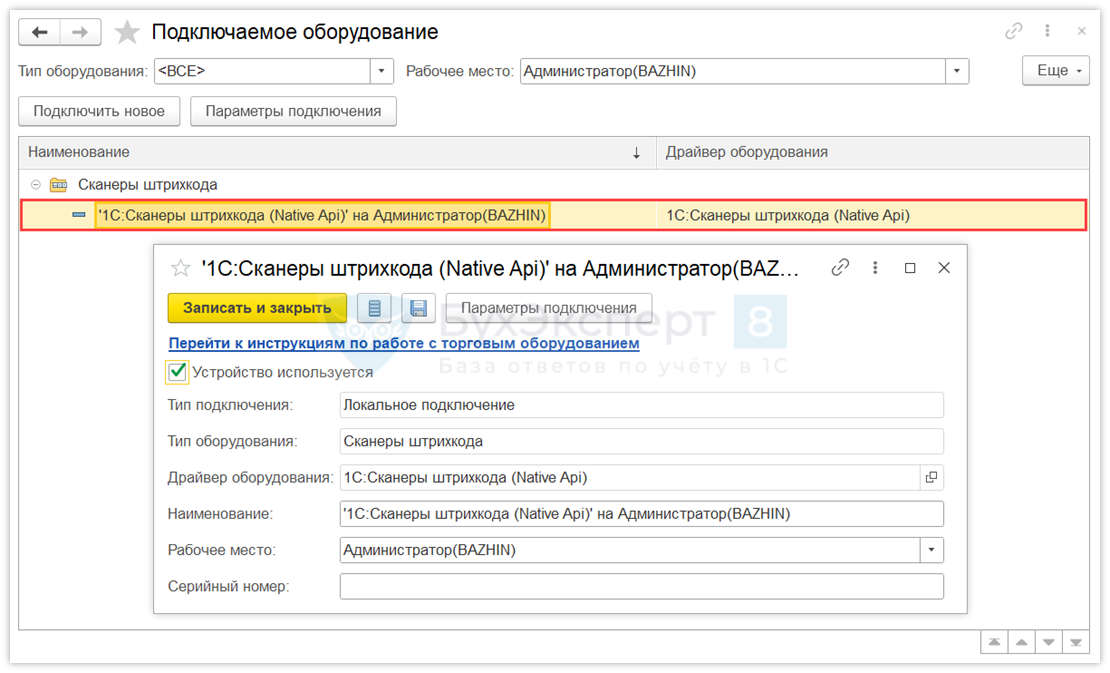Click the 'Записать и закрыть' button
Screen dimensions: 1110x673
tap(257, 308)
